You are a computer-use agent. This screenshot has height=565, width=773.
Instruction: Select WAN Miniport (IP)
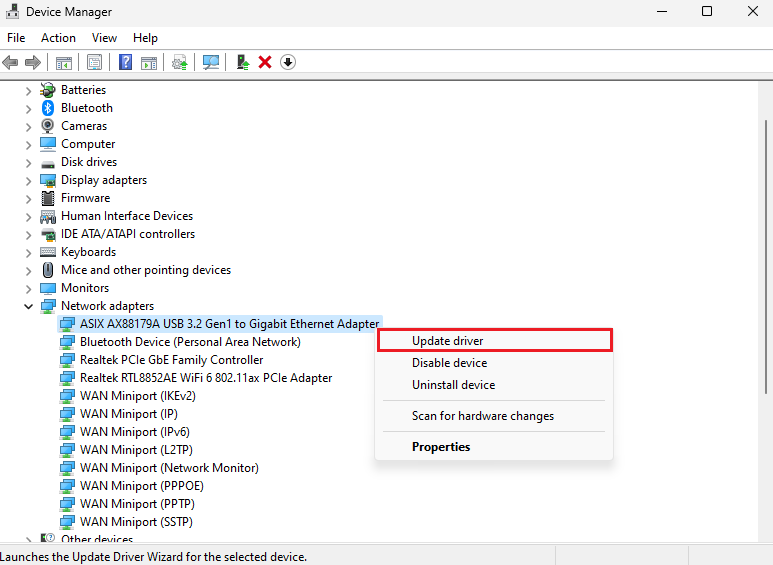pos(129,414)
